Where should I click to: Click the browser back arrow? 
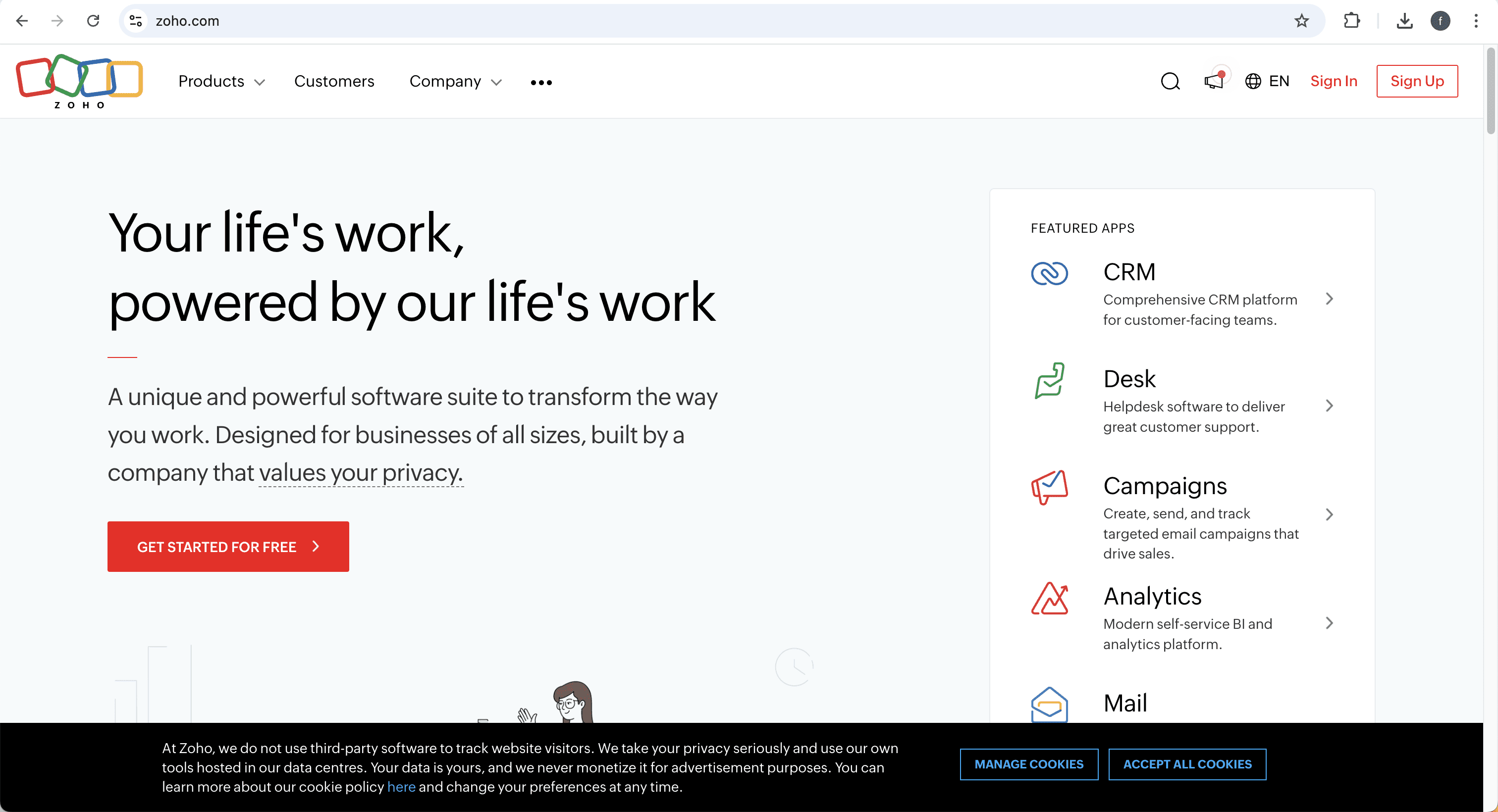coord(22,21)
